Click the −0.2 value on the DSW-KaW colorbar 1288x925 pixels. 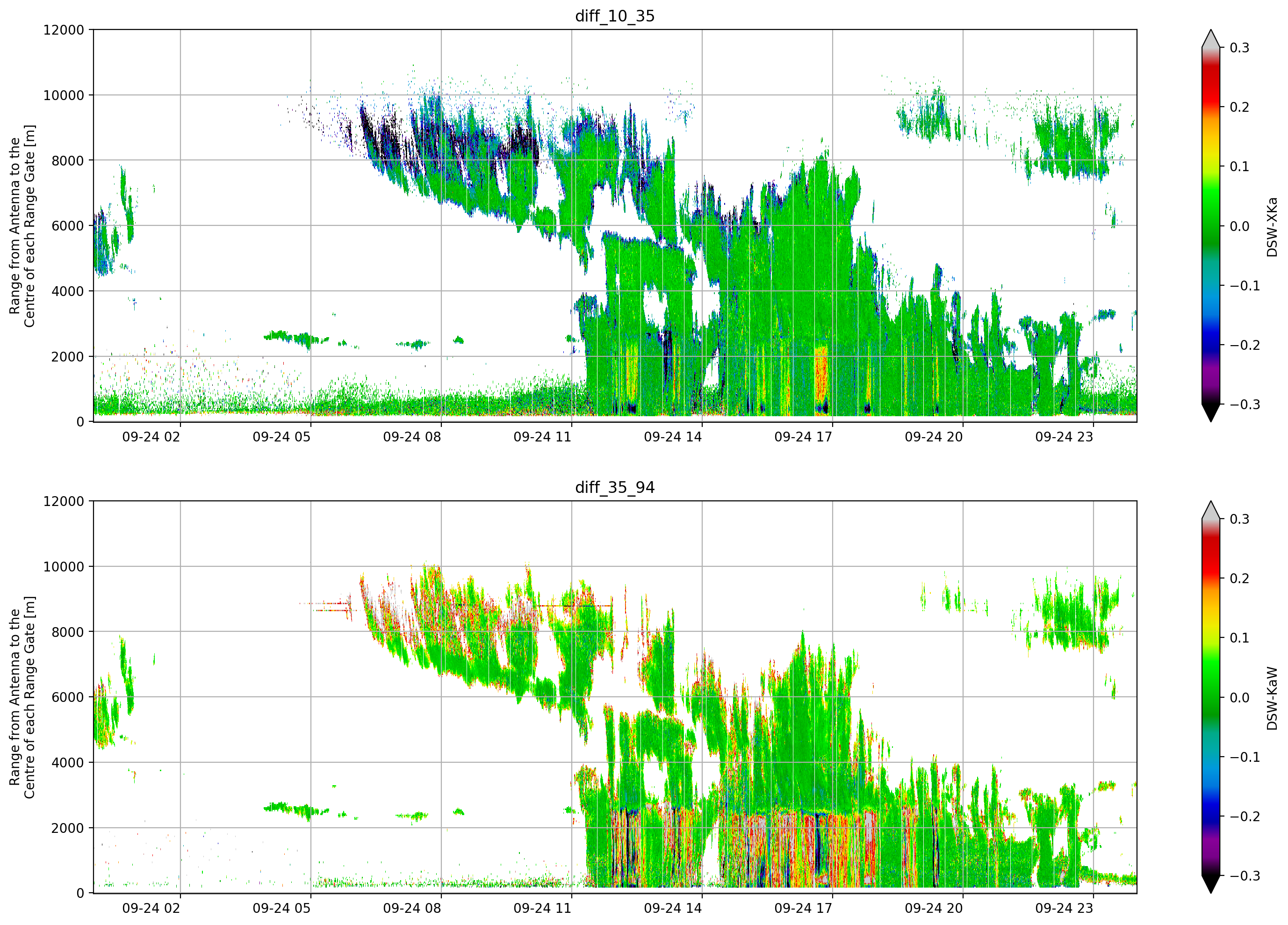[1245, 817]
